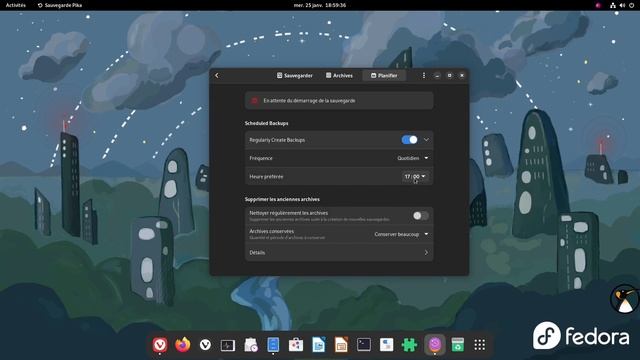Open Activités overview in top bar
This screenshot has height=360, width=640.
tap(16, 5)
